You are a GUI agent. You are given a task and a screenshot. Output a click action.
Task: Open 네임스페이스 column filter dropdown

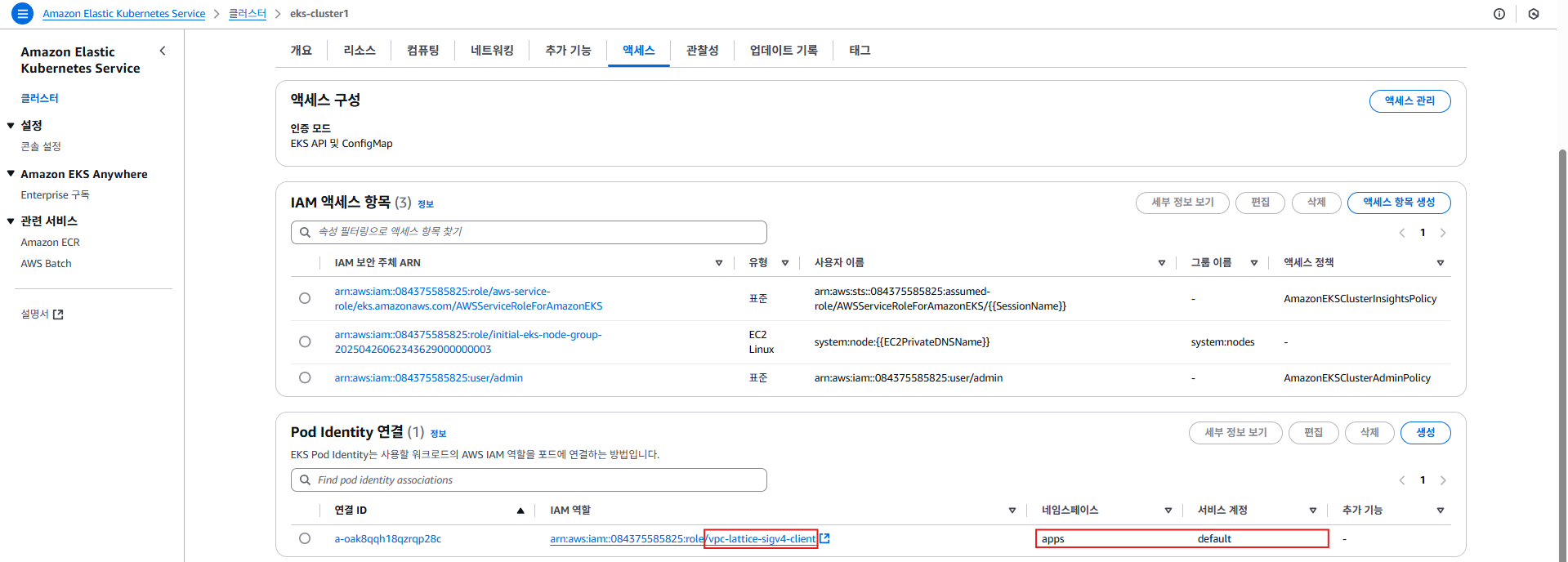(x=1168, y=511)
